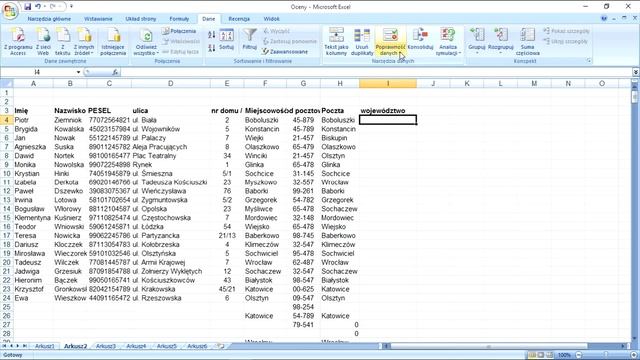Image resolution: width=640 pixels, height=360 pixels.
Task: Switch to sheet Arkusz6
Action: coord(197,346)
